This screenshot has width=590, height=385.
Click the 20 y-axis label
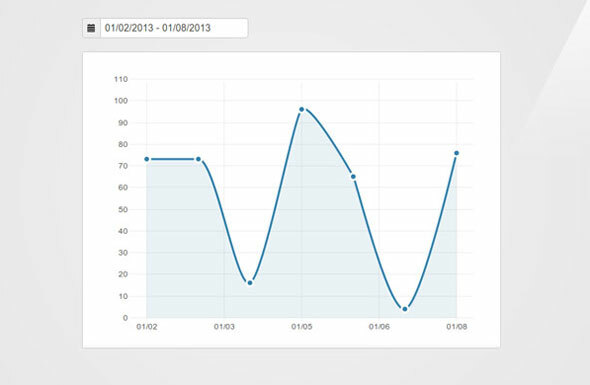pyautogui.click(x=123, y=274)
